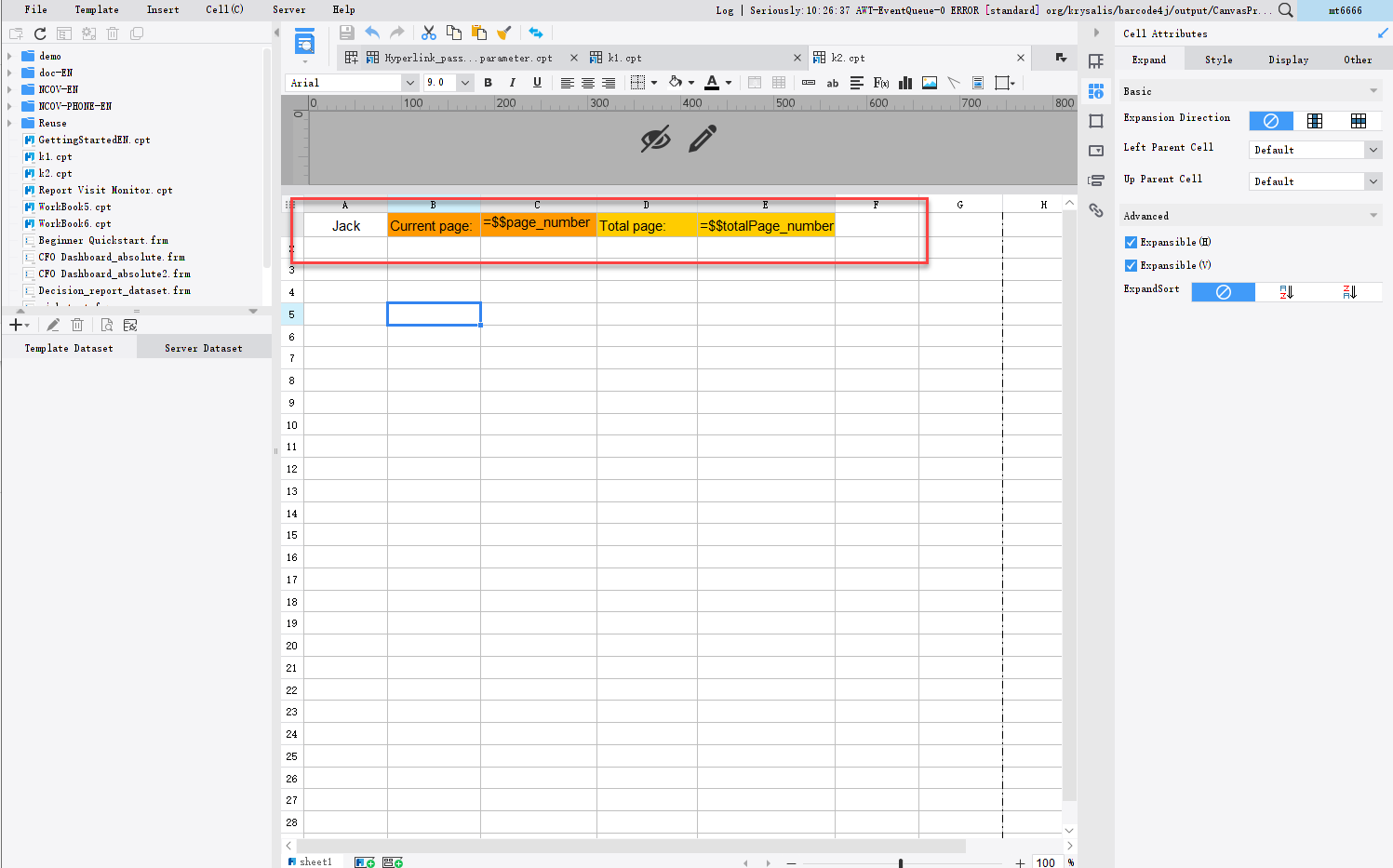Apply underline formatting
Viewport: 1393px width, 868px height.
(x=538, y=83)
